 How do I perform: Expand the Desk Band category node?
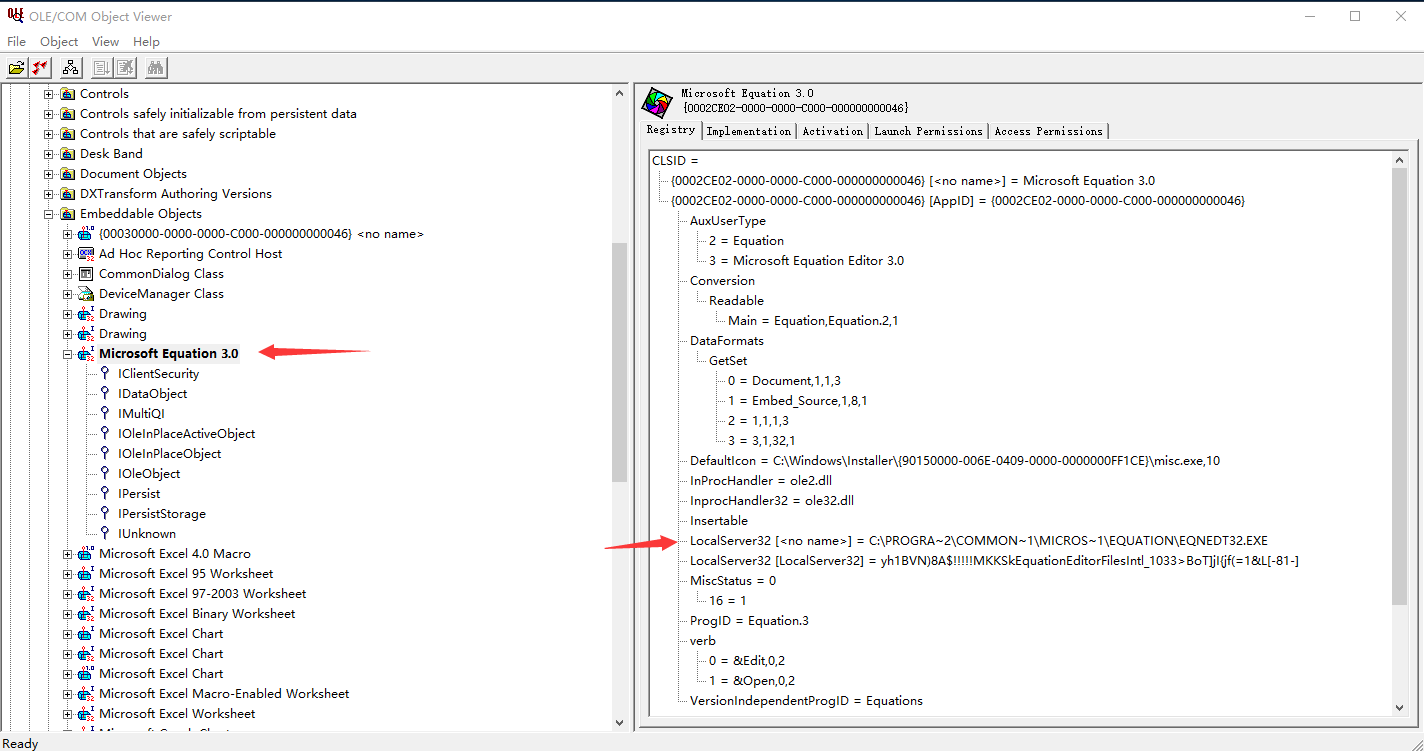tap(48, 154)
